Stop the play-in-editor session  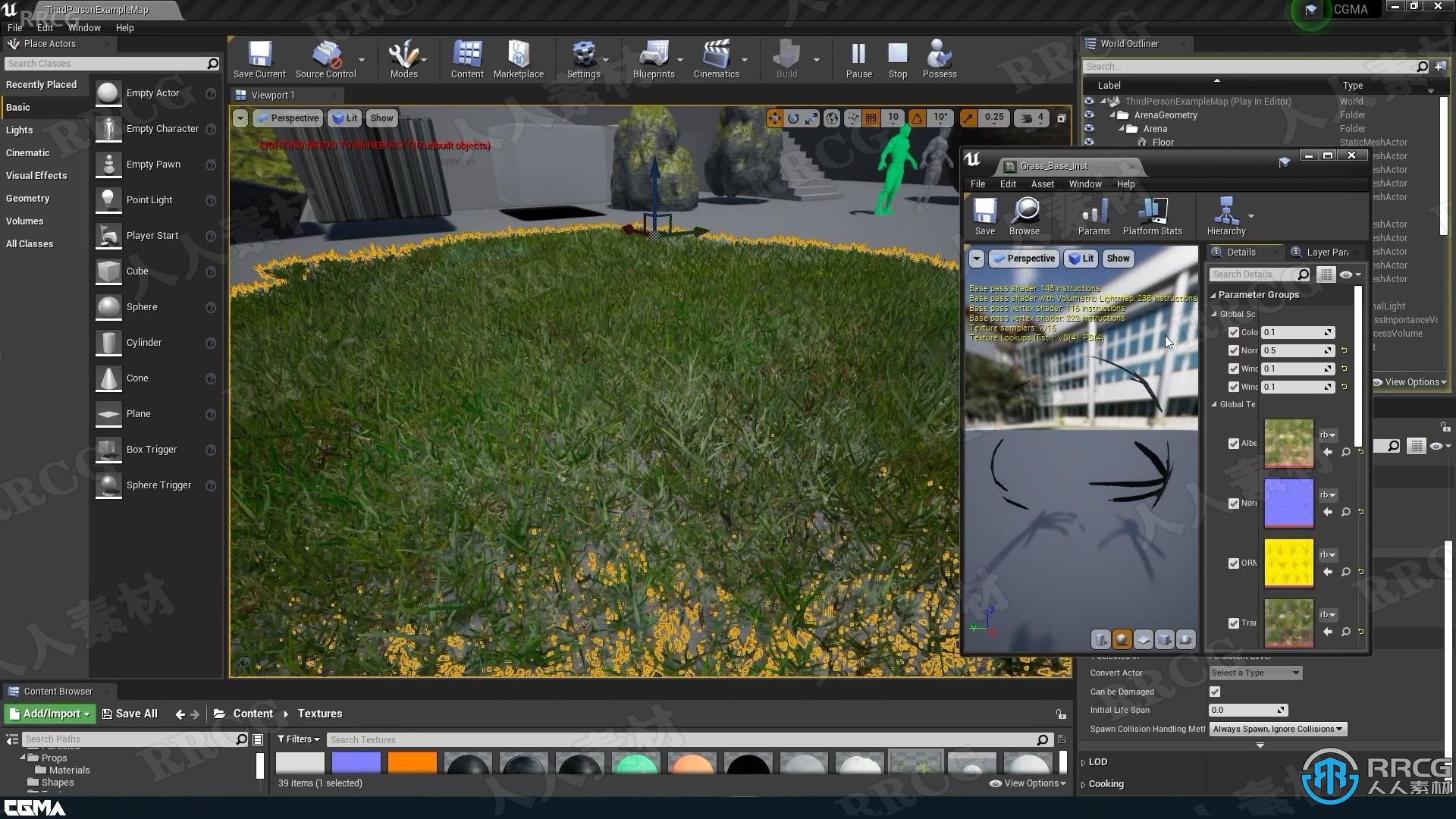click(x=898, y=59)
